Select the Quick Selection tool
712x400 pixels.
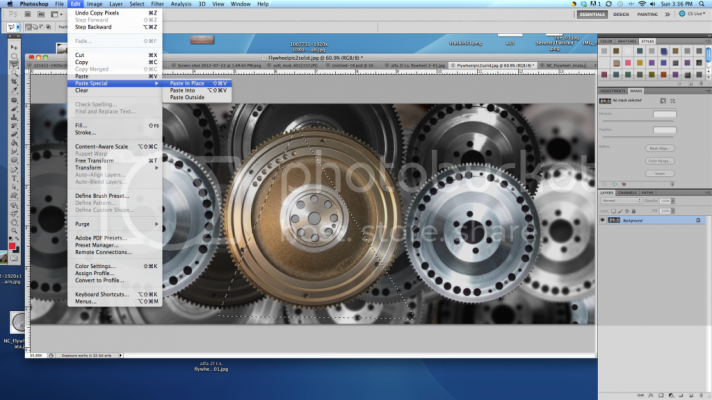[14, 73]
